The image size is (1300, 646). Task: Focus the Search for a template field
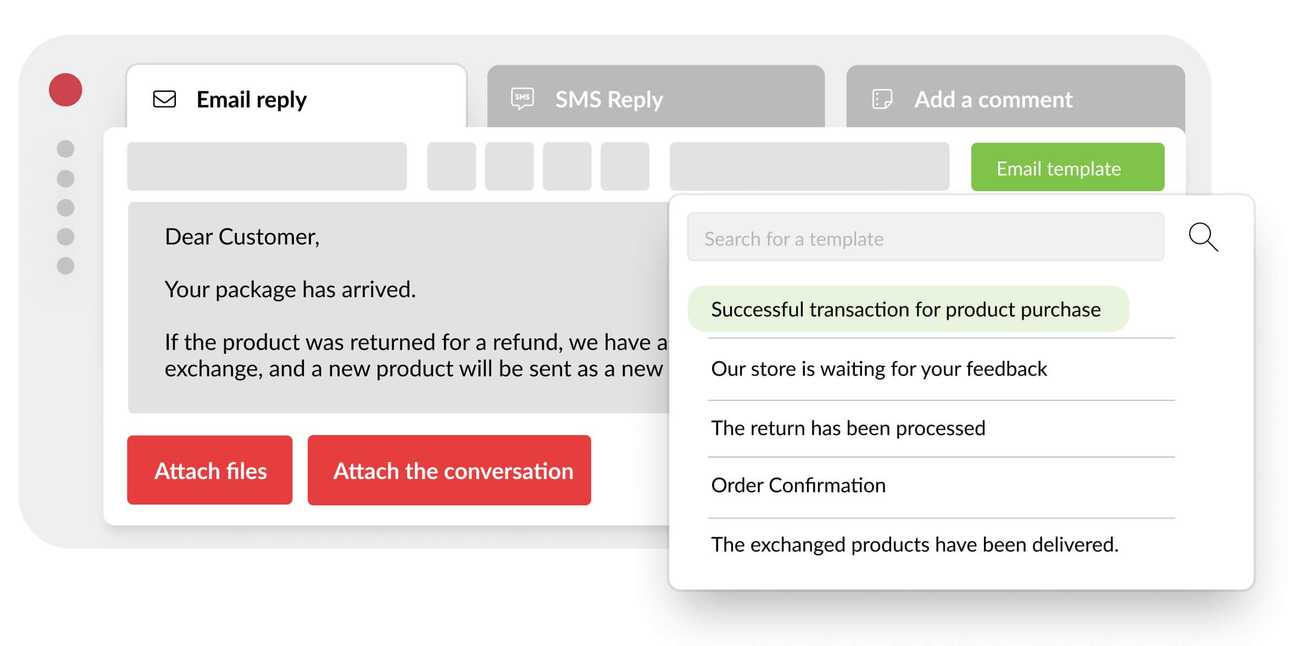(925, 238)
